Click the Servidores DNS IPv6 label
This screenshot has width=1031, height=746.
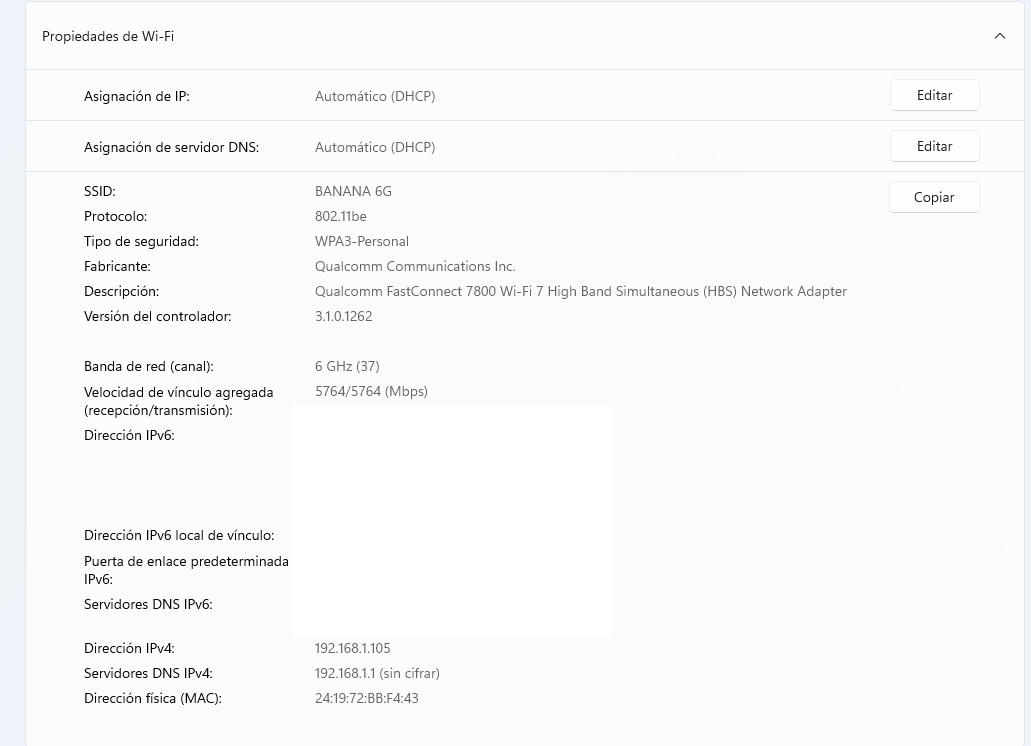148,604
